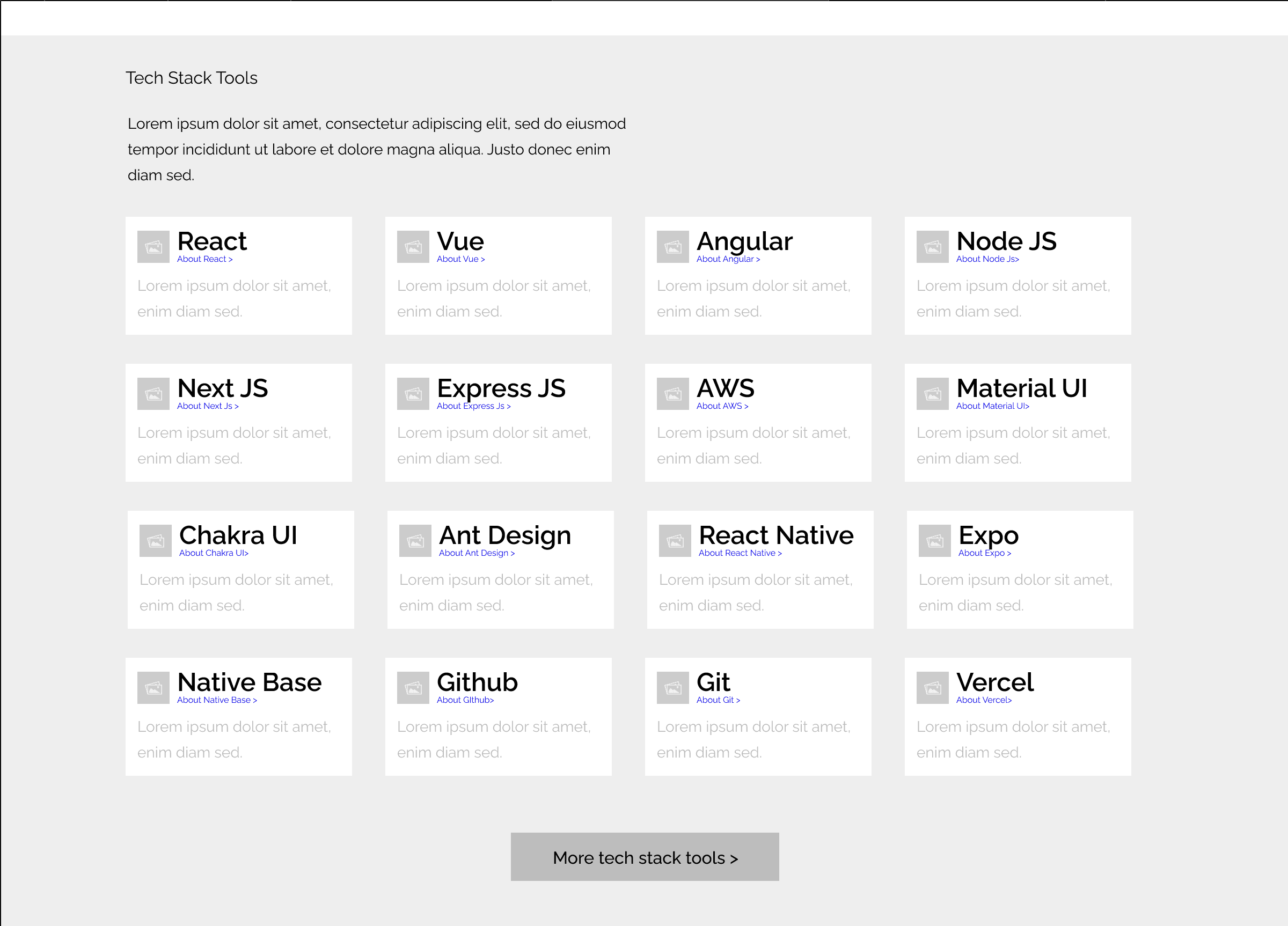
Task: Click the Chakra UI card image icon
Action: (156, 540)
